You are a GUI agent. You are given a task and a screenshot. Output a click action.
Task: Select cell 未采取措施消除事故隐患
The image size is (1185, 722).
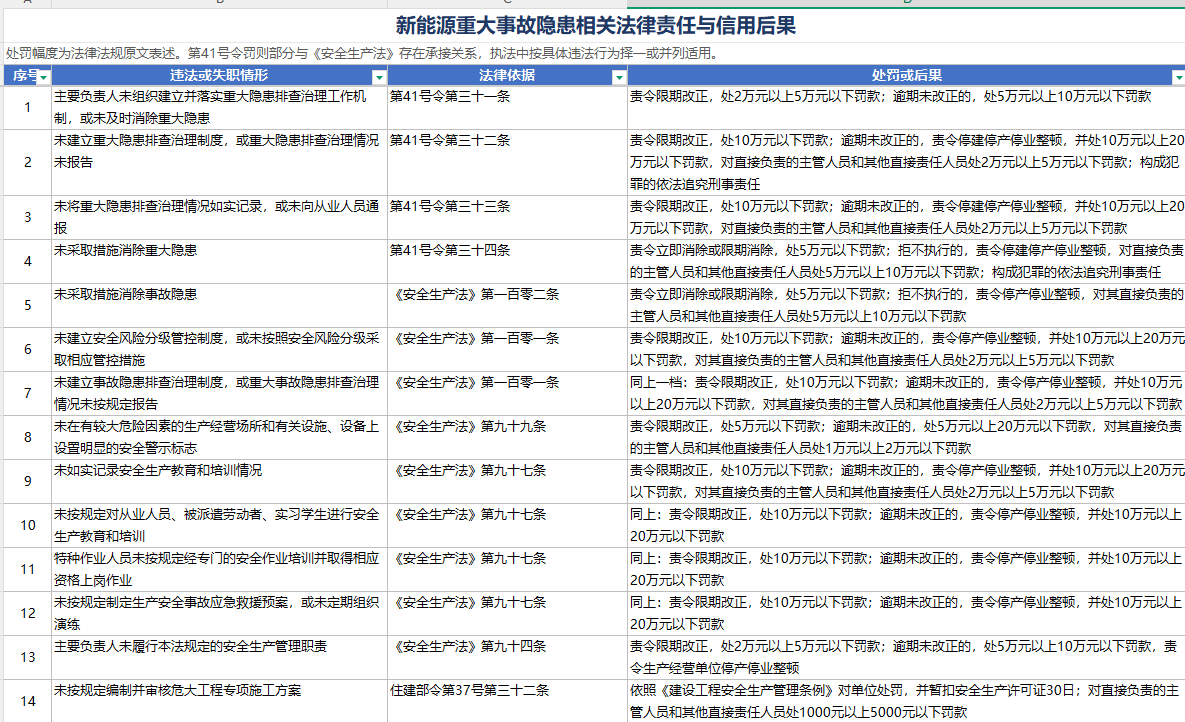[x=219, y=305]
